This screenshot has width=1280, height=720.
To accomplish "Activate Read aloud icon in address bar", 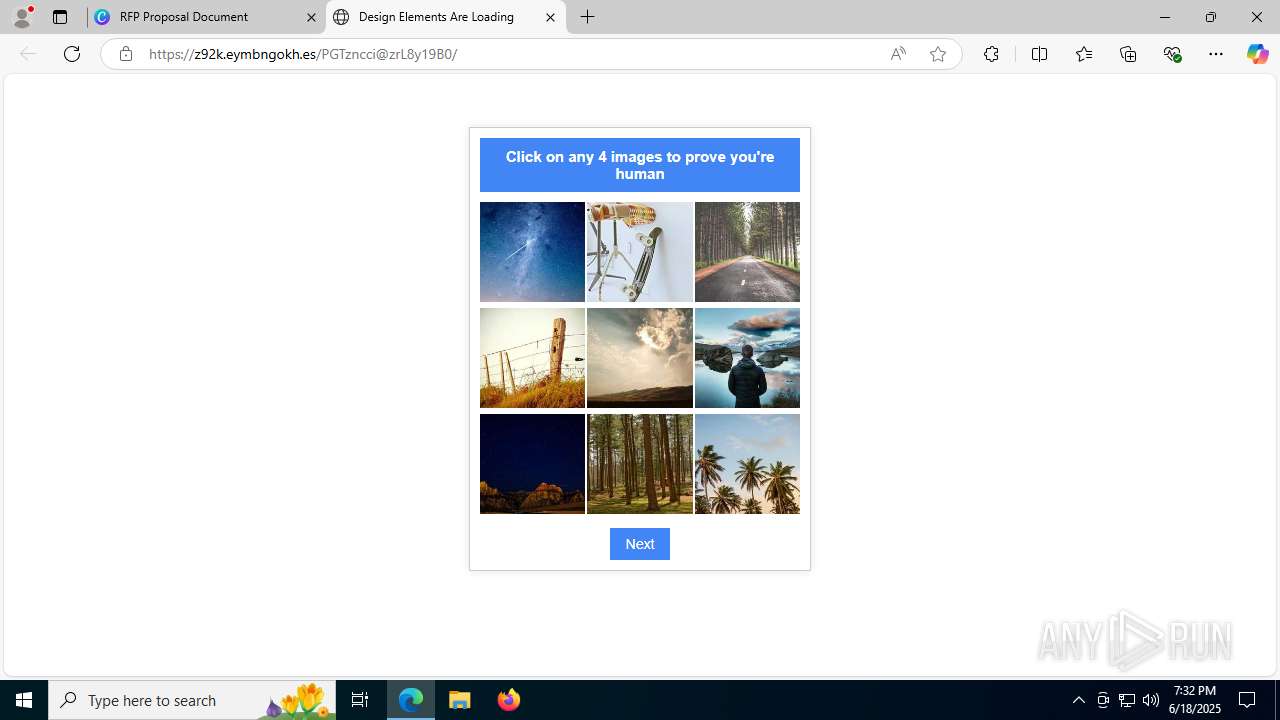I will 898,54.
